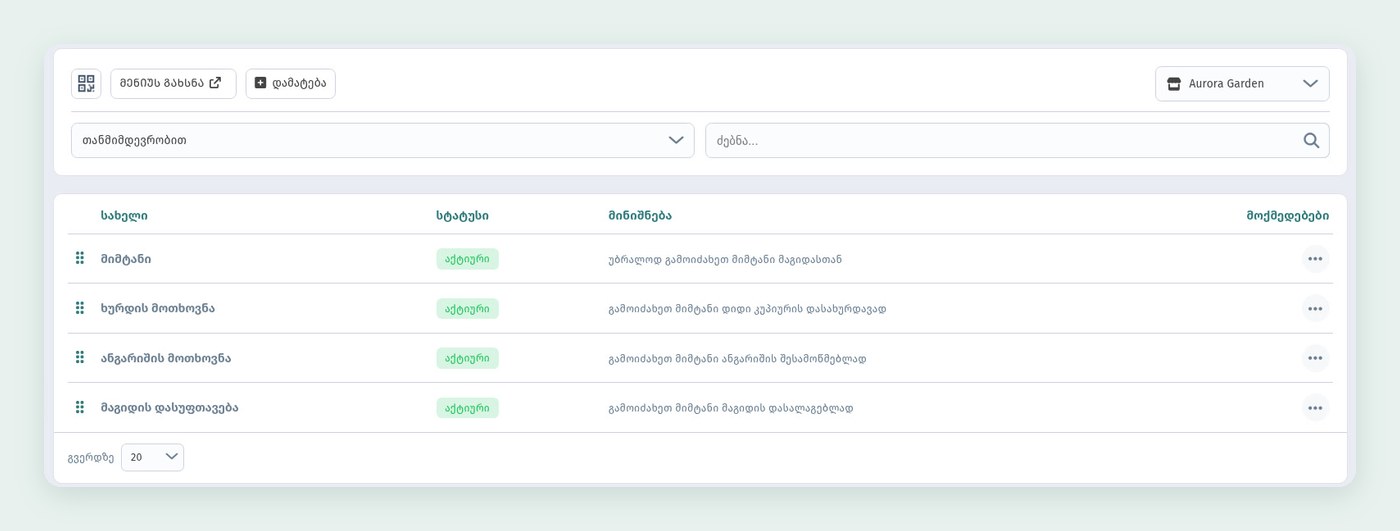Open the actions menu for the მიმტანი row
The image size is (1400, 531).
(x=1315, y=259)
